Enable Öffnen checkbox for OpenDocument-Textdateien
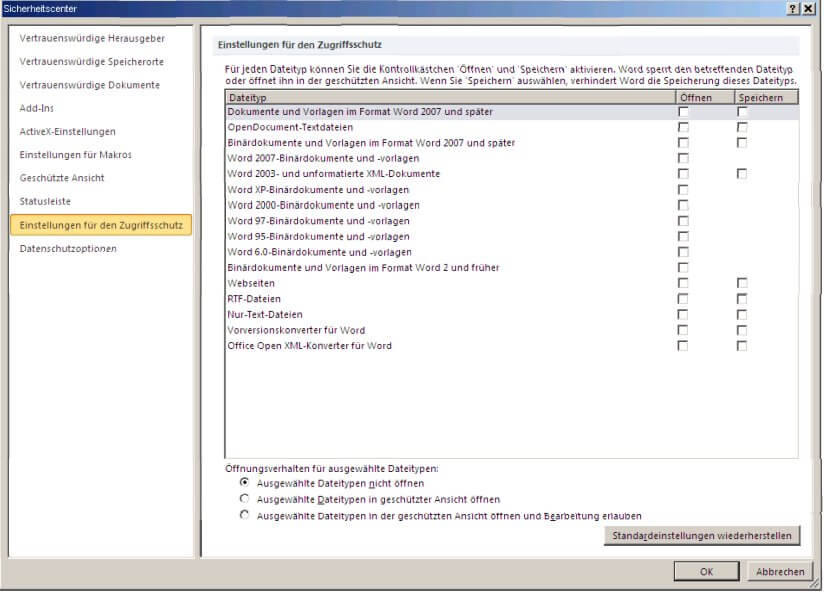The width and height of the screenshot is (824, 593). 683,128
